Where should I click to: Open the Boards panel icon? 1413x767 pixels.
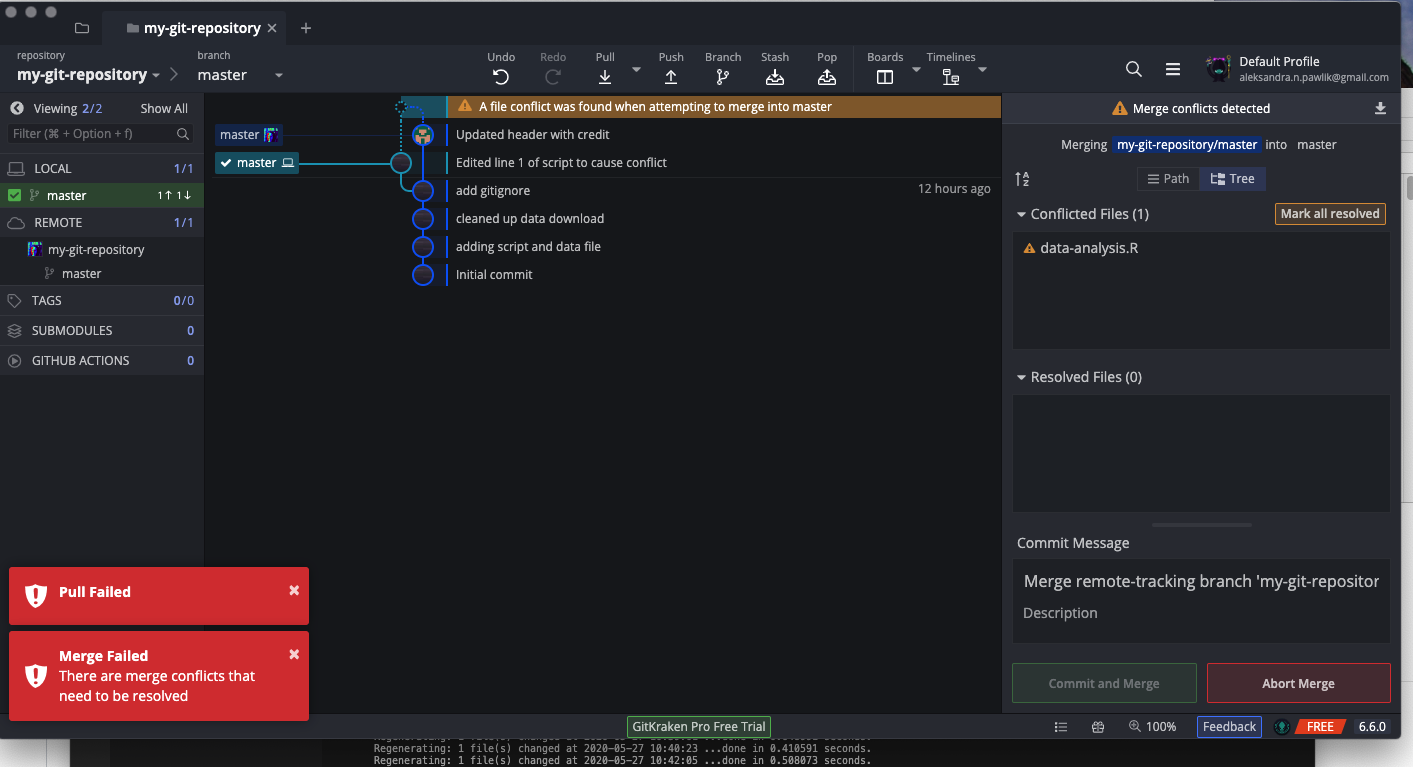(885, 77)
